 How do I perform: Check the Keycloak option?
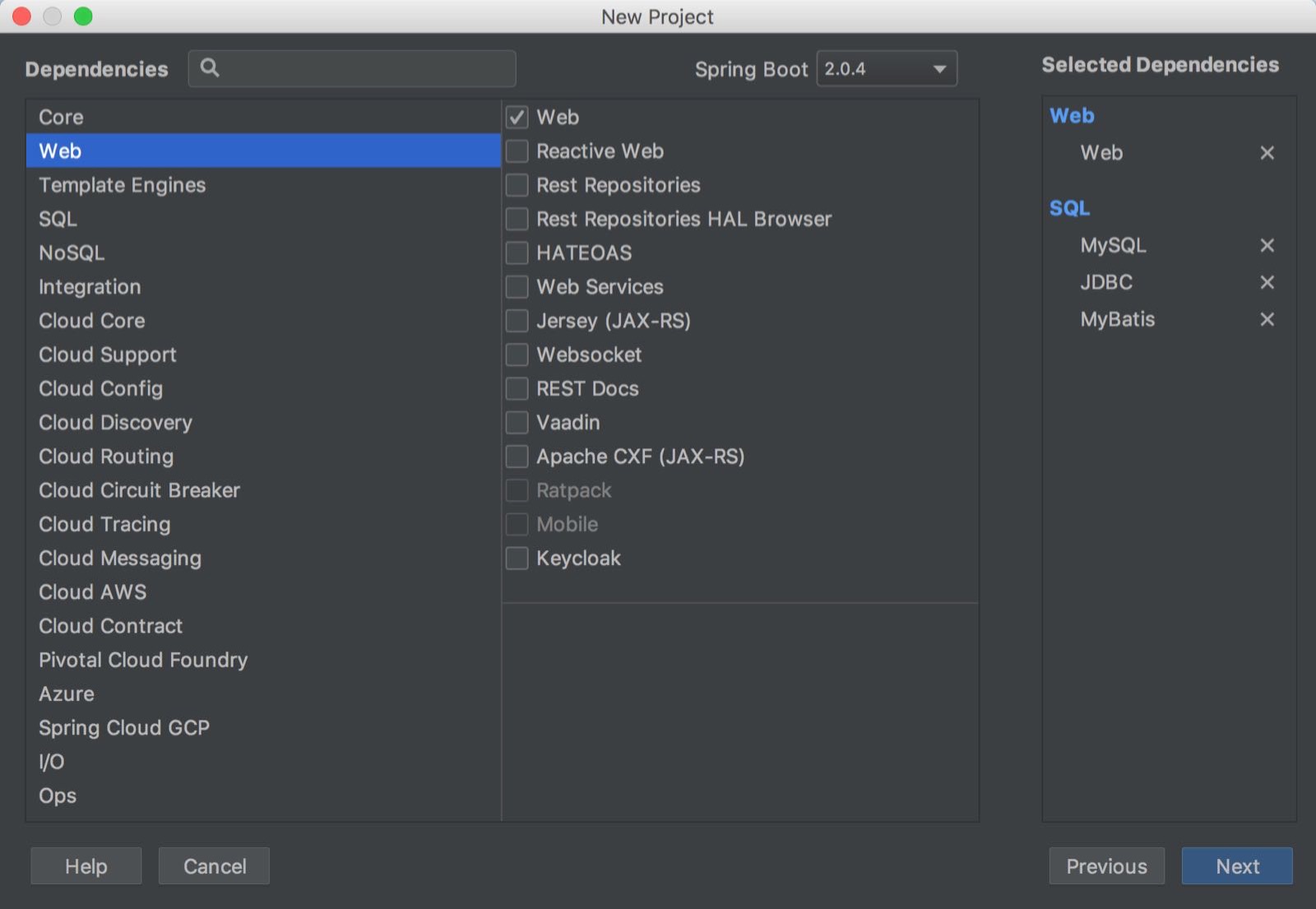(x=517, y=559)
